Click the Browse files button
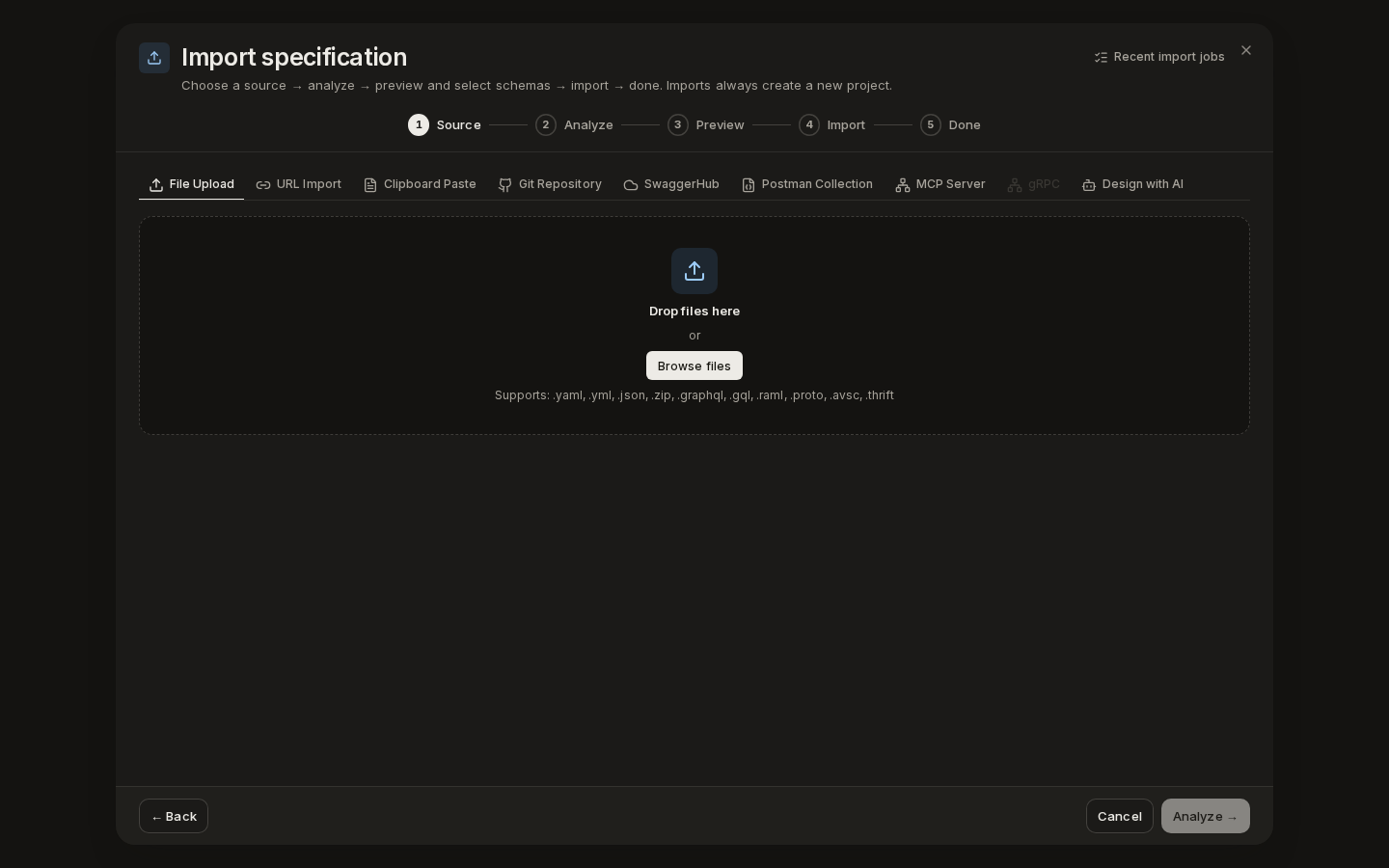This screenshot has height=868, width=1389. pyautogui.click(x=694, y=366)
